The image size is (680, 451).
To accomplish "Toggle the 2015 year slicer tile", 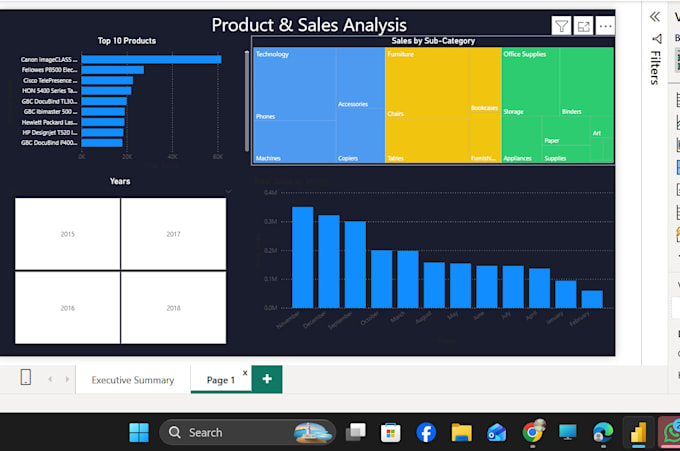I will click(x=68, y=234).
